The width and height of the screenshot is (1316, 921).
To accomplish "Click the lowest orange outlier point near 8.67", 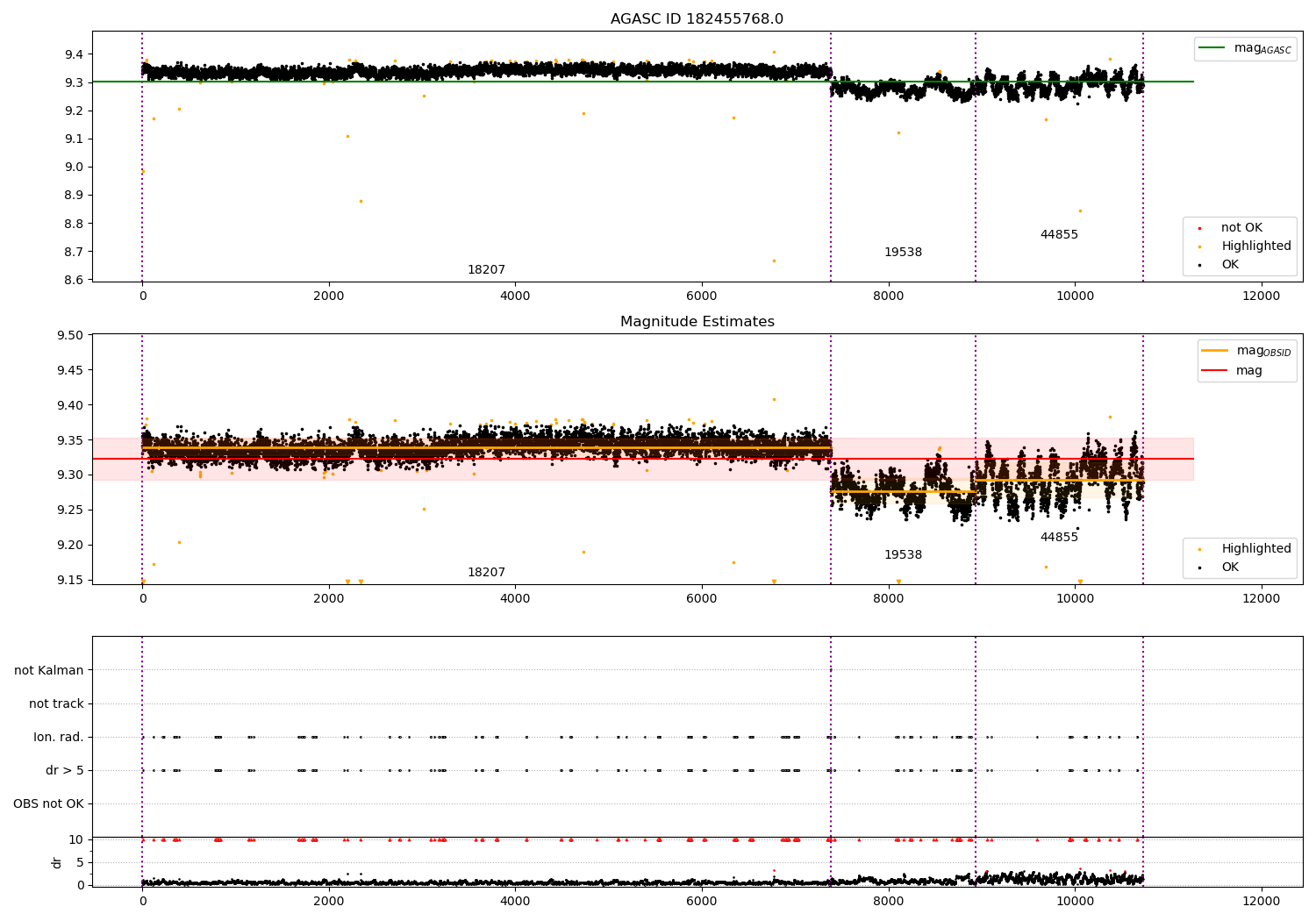I will (774, 261).
